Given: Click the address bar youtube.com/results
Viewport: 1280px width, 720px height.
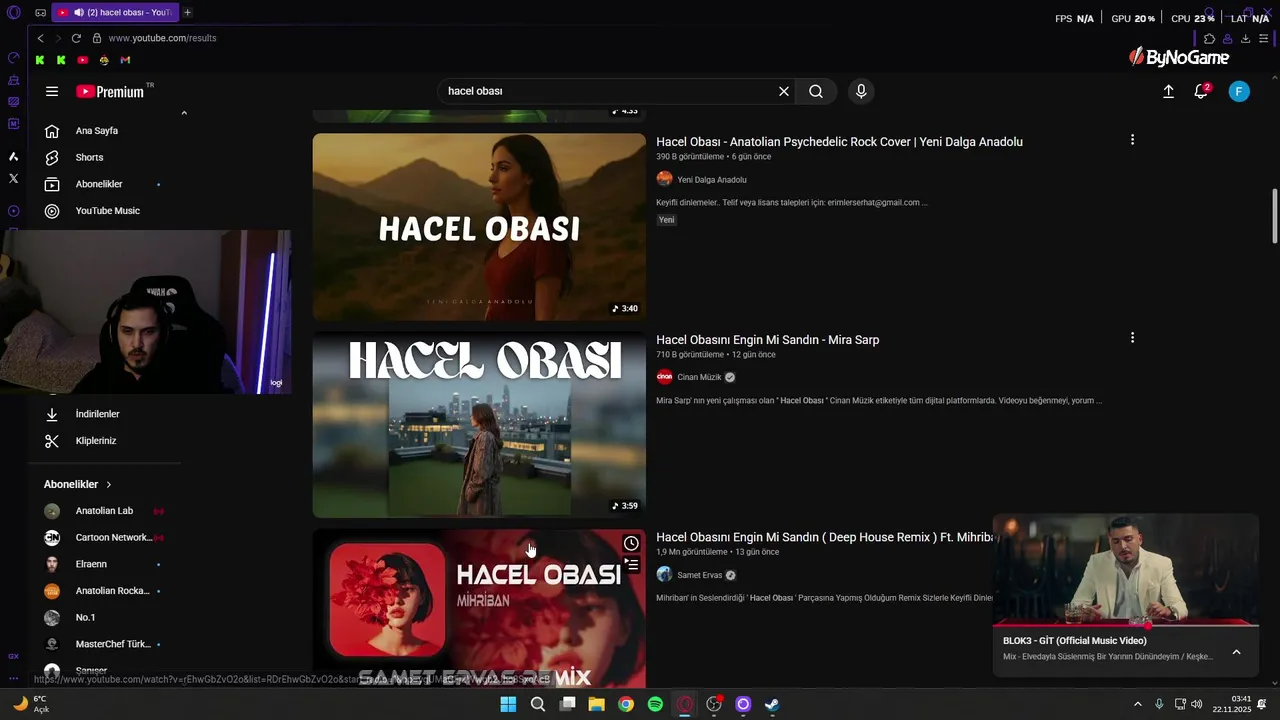Looking at the screenshot, I should [162, 38].
